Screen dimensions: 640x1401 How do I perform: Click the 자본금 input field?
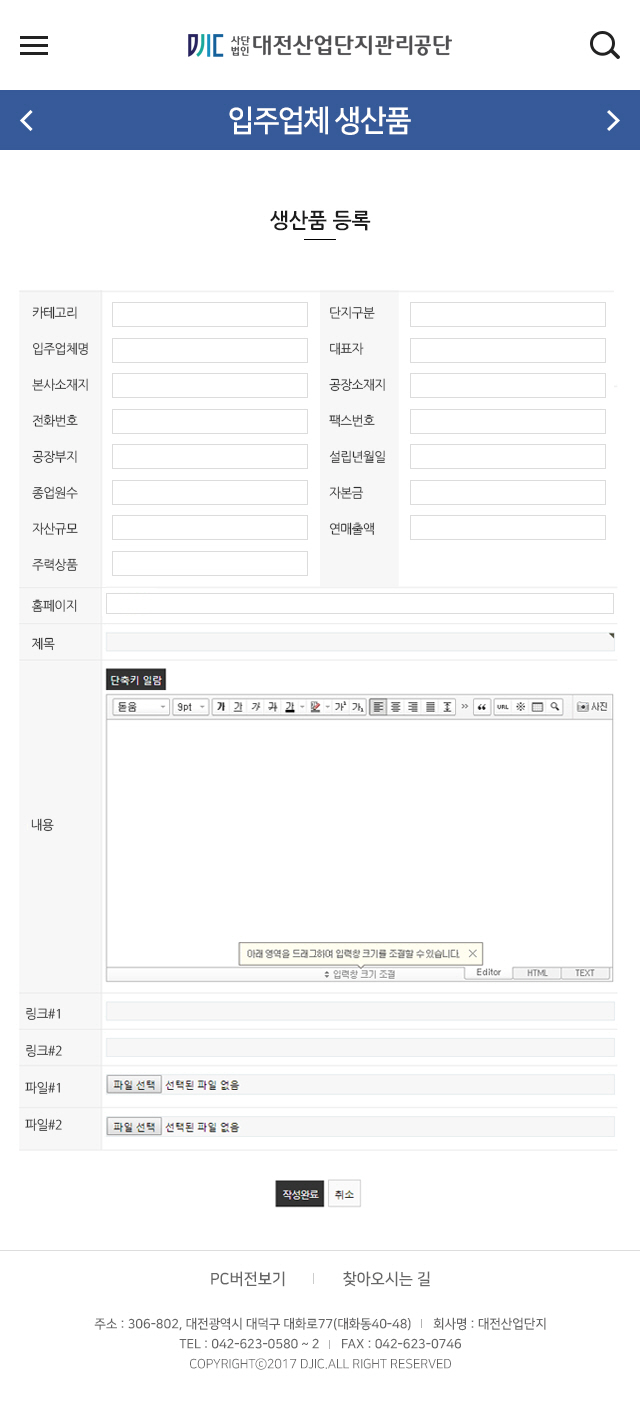[x=508, y=492]
